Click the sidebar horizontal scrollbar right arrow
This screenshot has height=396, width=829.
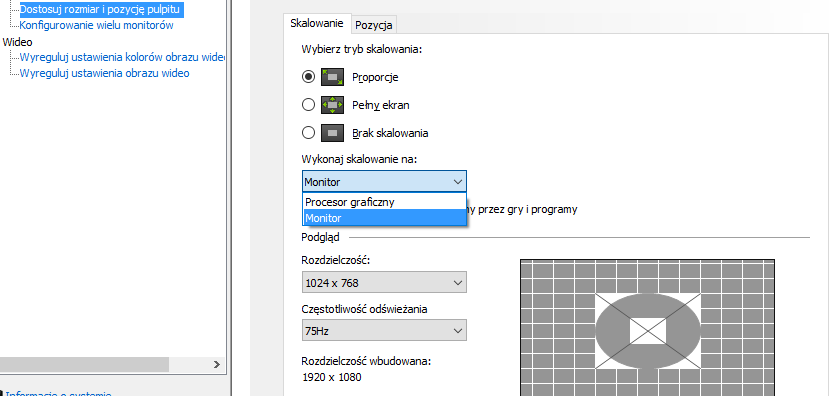(x=216, y=364)
